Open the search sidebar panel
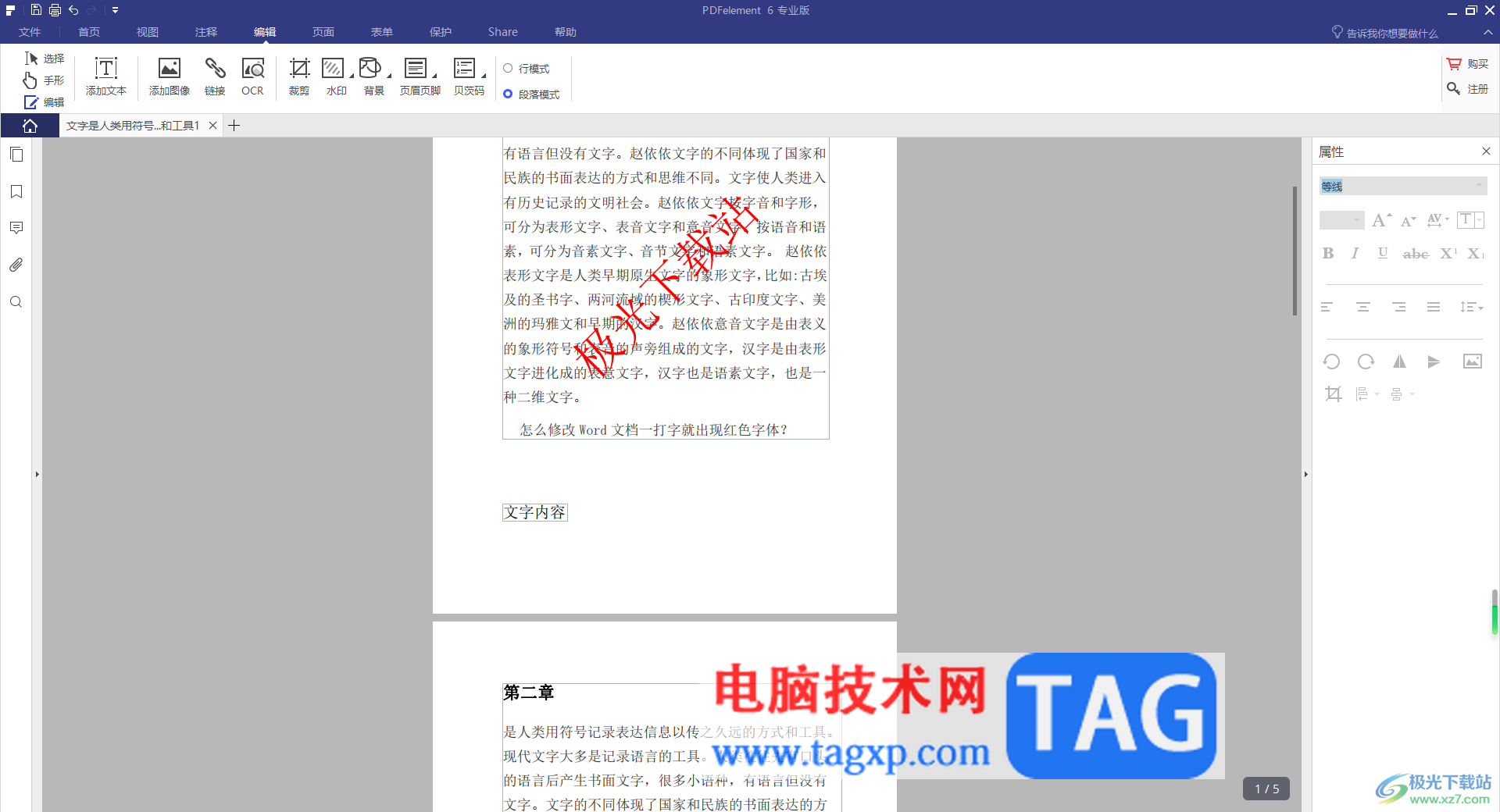 [16, 302]
